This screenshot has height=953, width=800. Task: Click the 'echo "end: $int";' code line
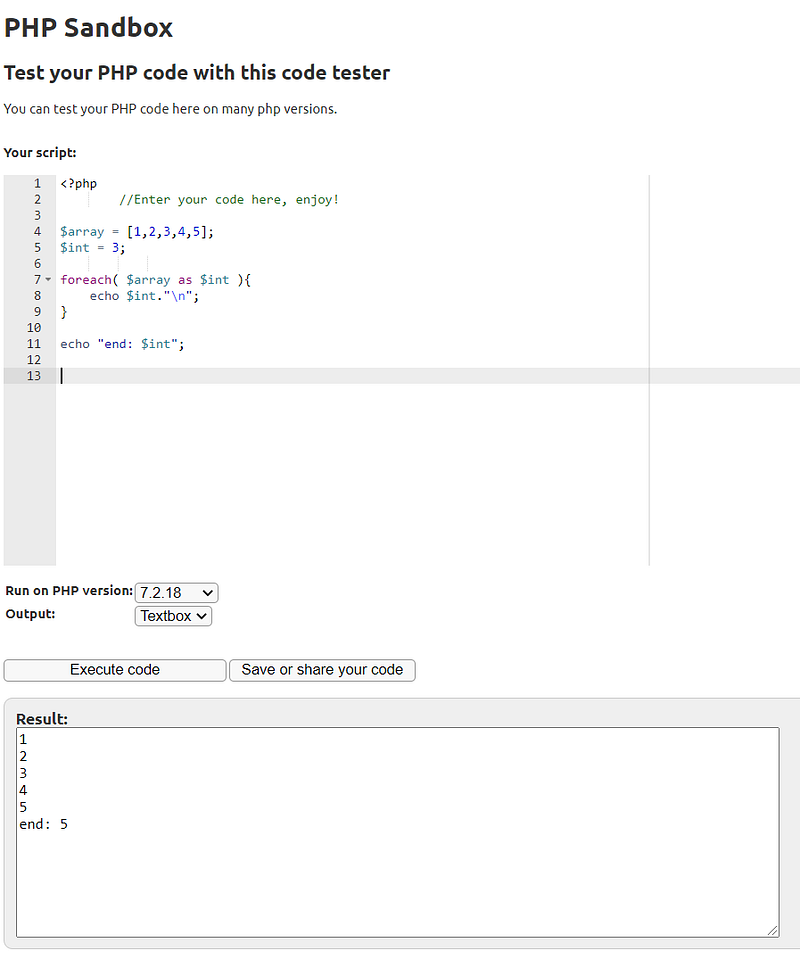pos(122,344)
